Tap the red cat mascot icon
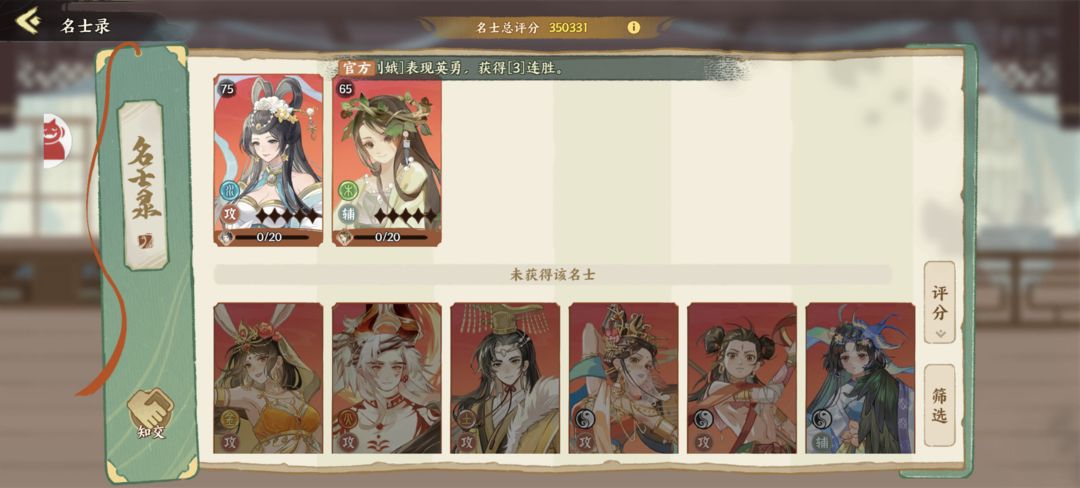This screenshot has height=488, width=1080. [x=56, y=141]
